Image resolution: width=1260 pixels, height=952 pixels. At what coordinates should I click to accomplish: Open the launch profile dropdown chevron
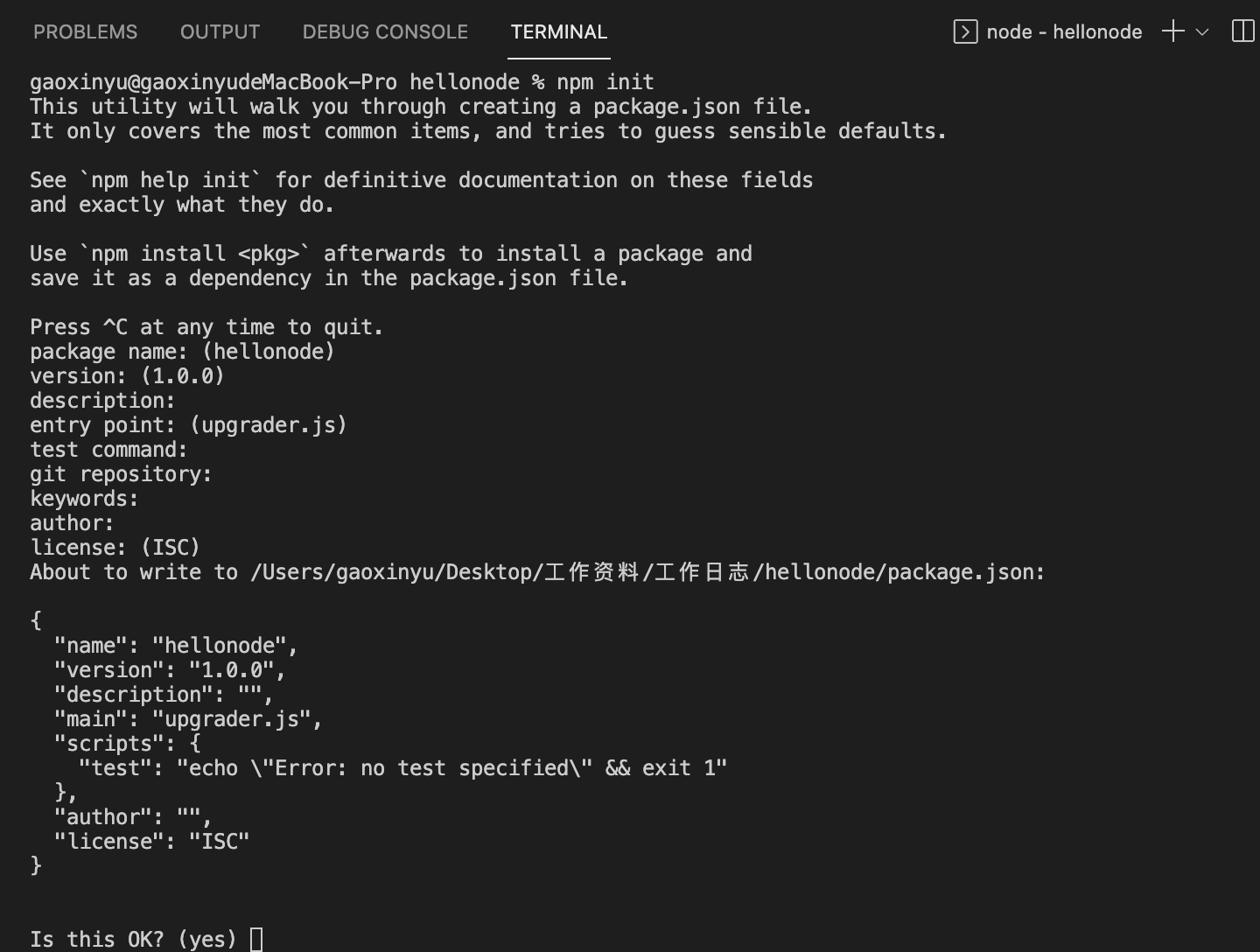[1202, 32]
